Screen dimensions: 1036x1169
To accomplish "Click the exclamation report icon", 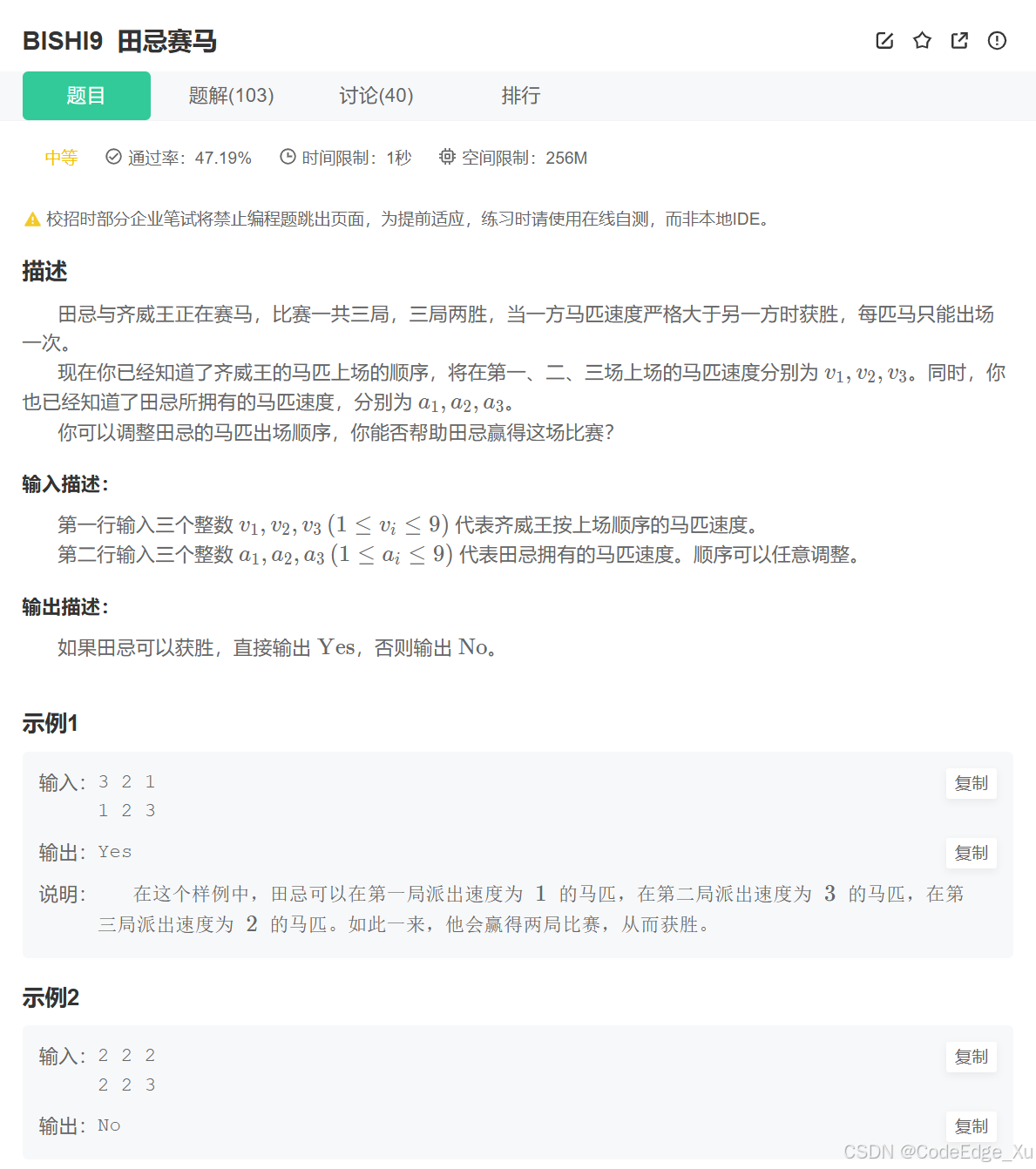I will coord(997,40).
